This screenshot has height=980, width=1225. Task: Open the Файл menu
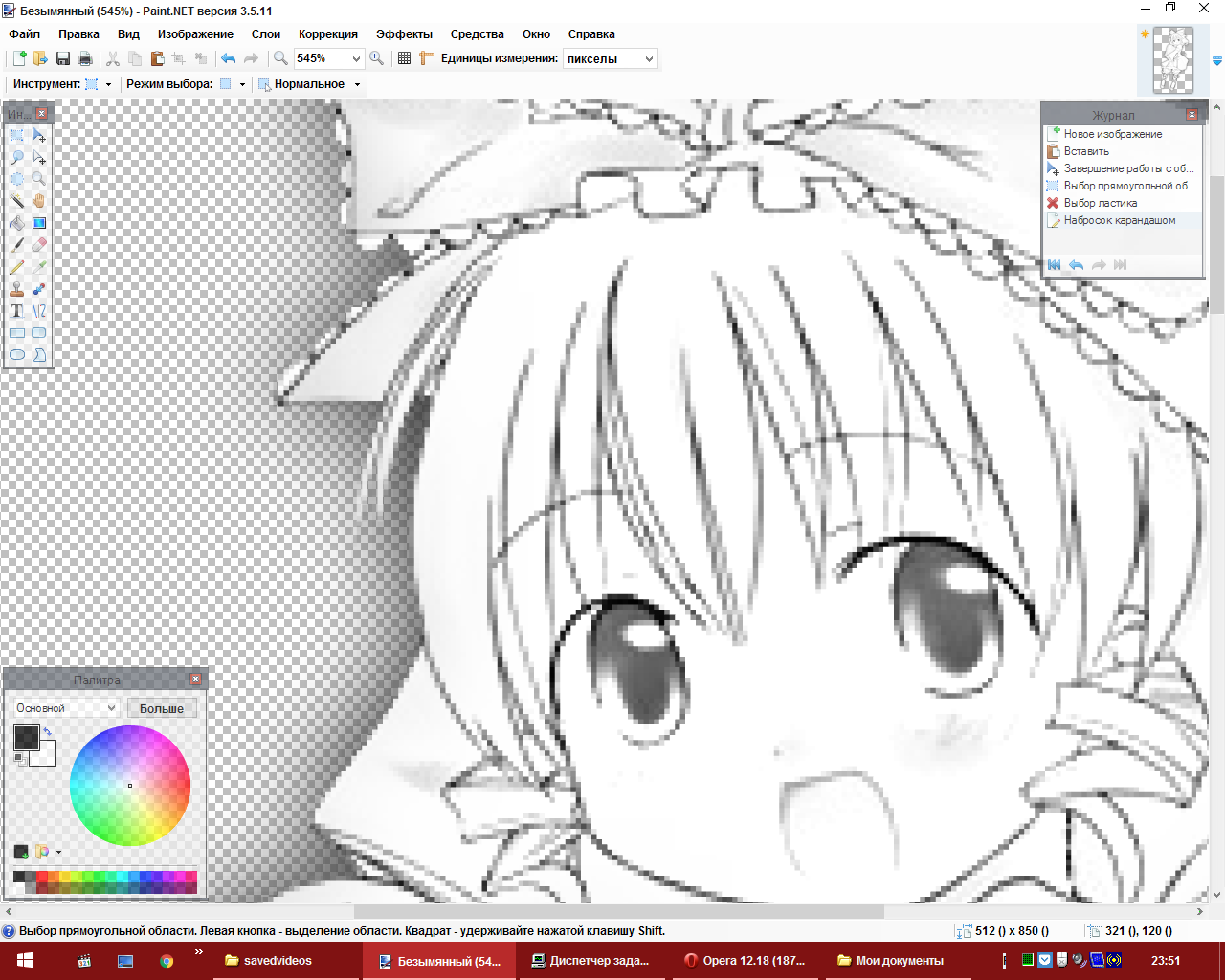coord(25,34)
